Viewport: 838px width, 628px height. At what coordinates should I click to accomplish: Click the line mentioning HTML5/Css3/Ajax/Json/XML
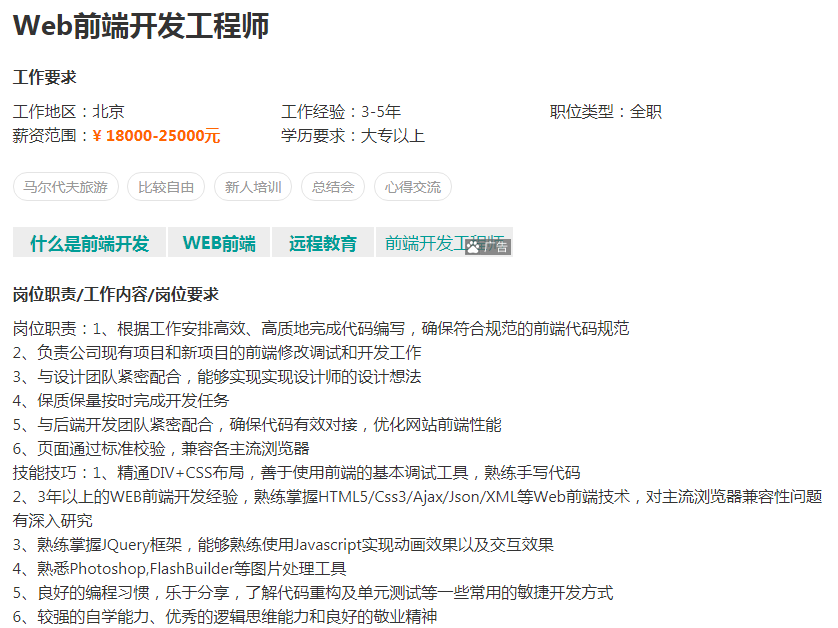click(417, 497)
